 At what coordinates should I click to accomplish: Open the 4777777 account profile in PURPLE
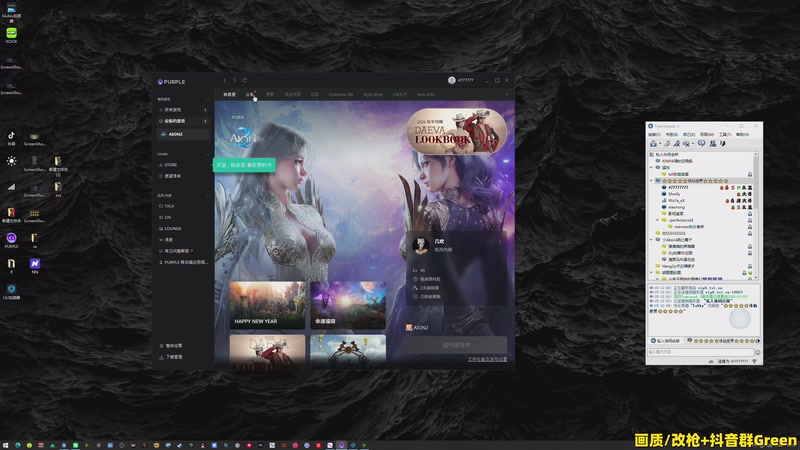tap(461, 80)
